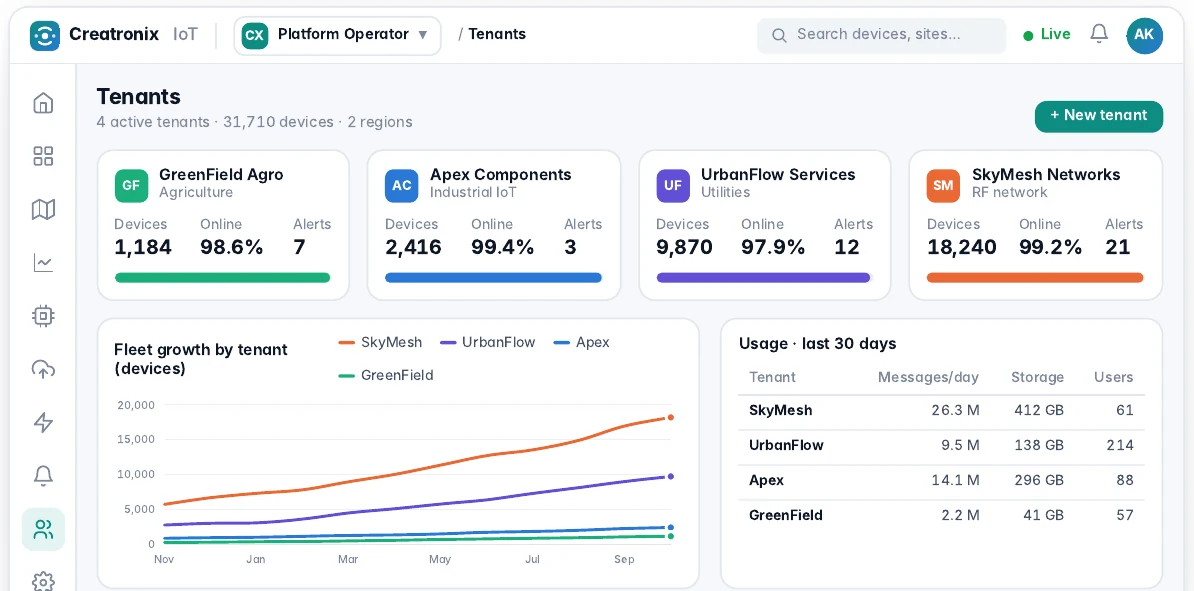Click the 97.9% online value

coord(773,248)
